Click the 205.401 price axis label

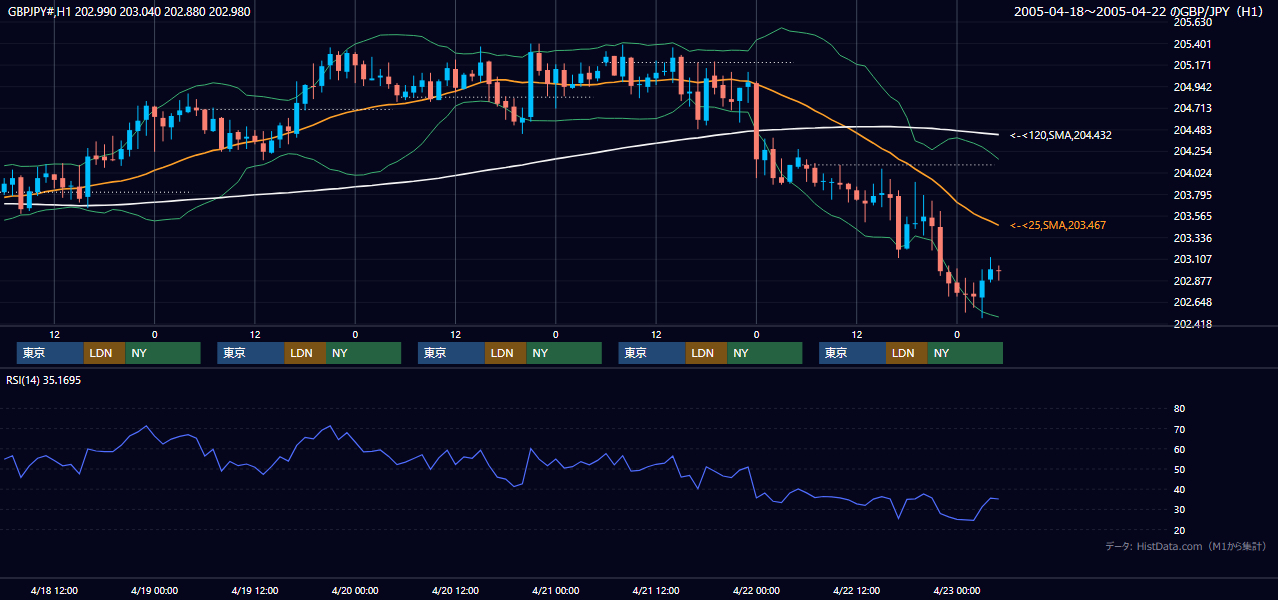pos(1193,44)
